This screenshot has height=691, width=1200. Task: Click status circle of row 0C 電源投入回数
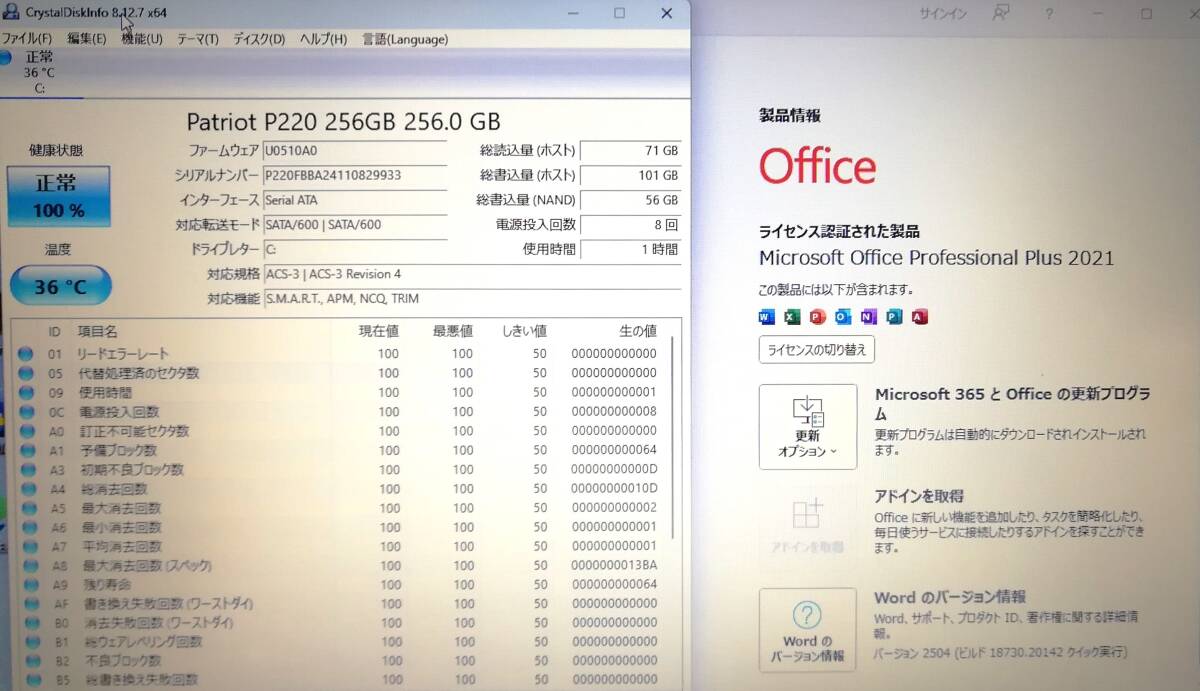pyautogui.click(x=27, y=412)
